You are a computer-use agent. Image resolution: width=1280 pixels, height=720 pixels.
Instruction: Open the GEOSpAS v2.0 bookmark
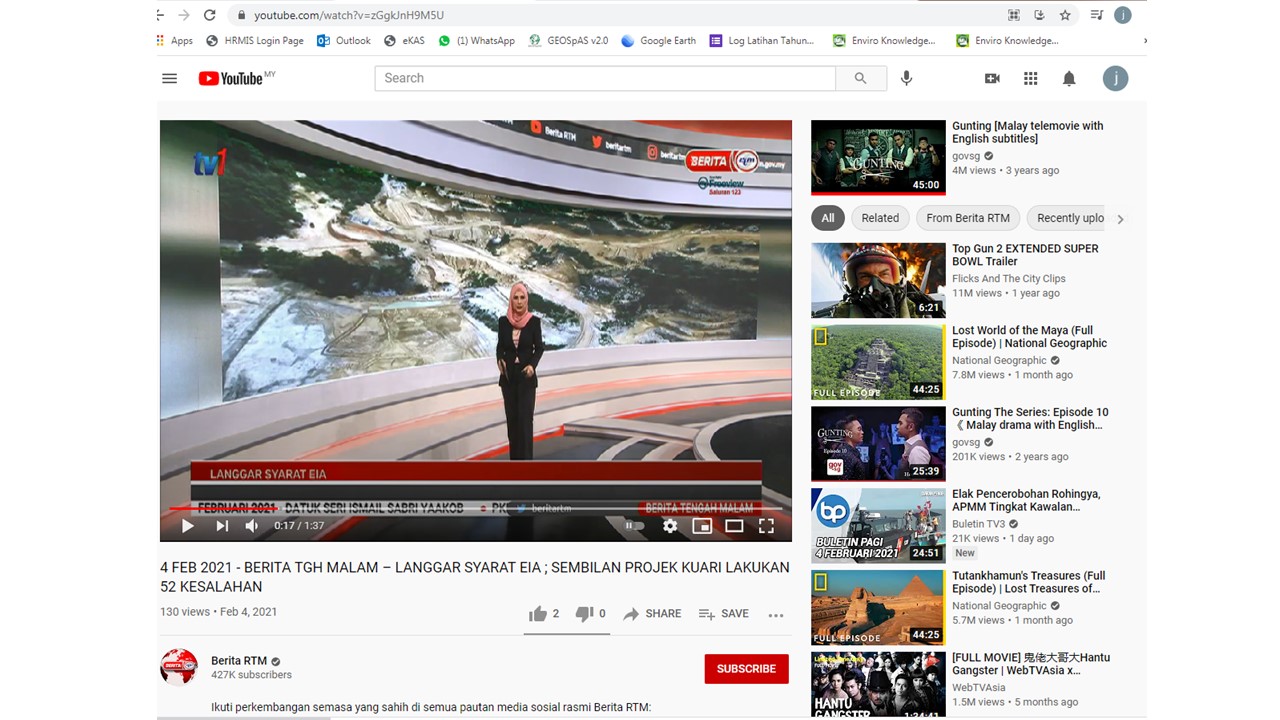568,41
